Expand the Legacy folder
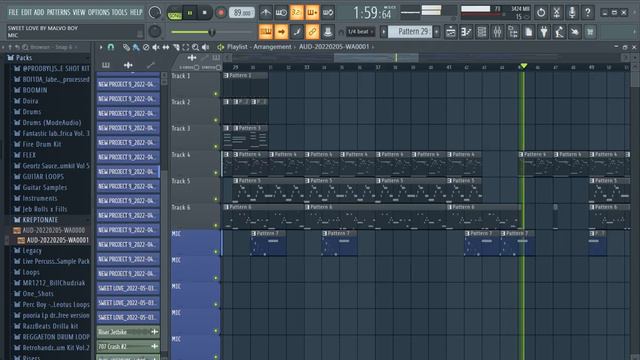 pyautogui.click(x=31, y=251)
